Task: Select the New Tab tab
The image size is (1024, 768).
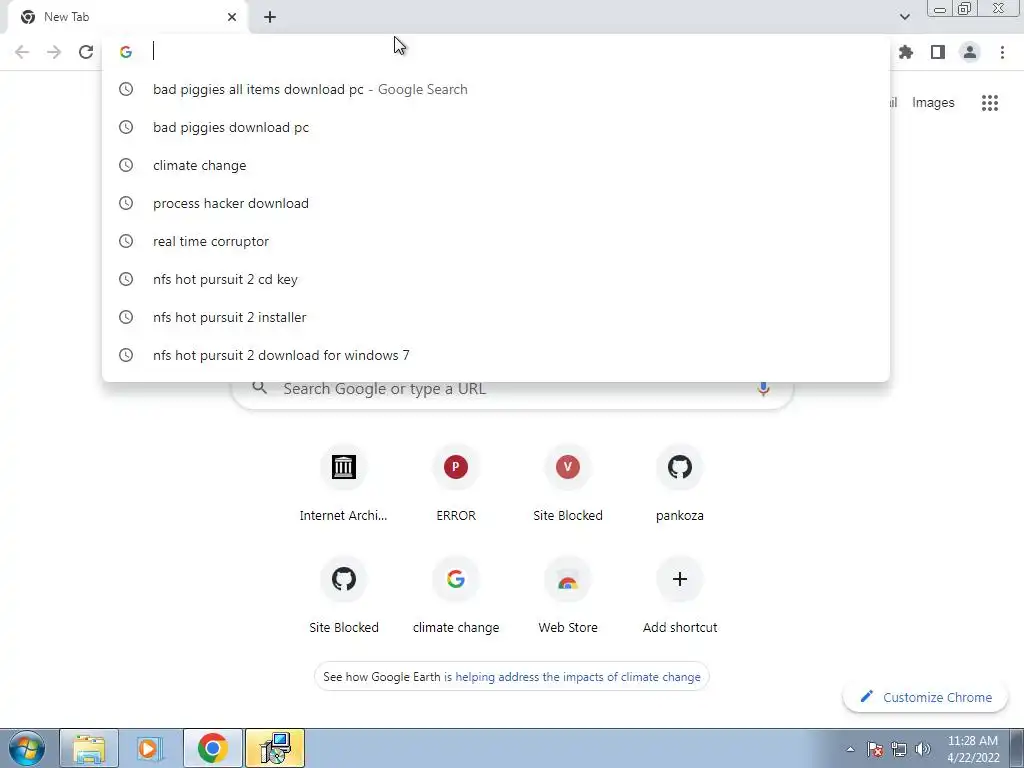Action: 127,17
